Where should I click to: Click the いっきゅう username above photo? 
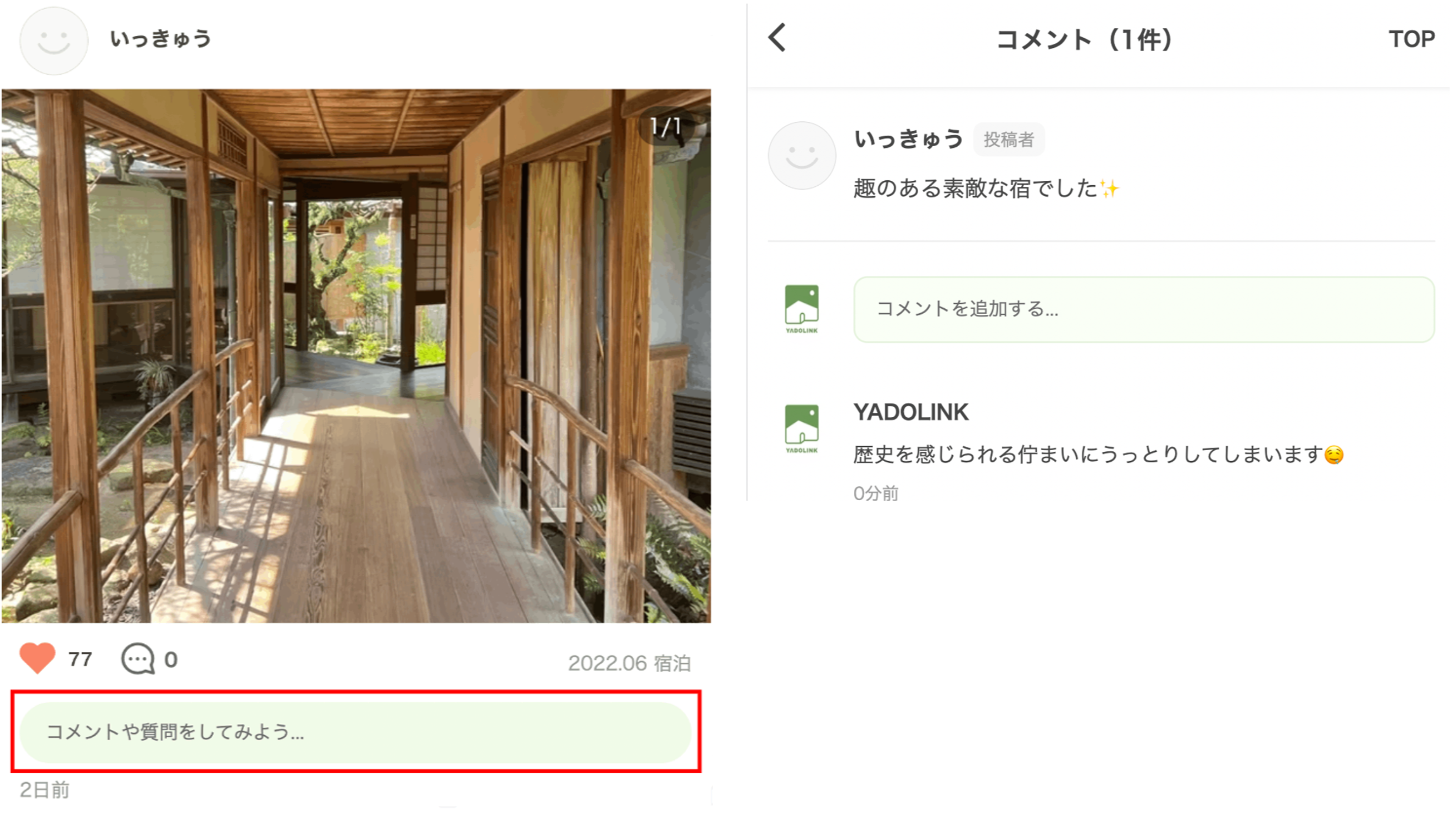coord(160,39)
